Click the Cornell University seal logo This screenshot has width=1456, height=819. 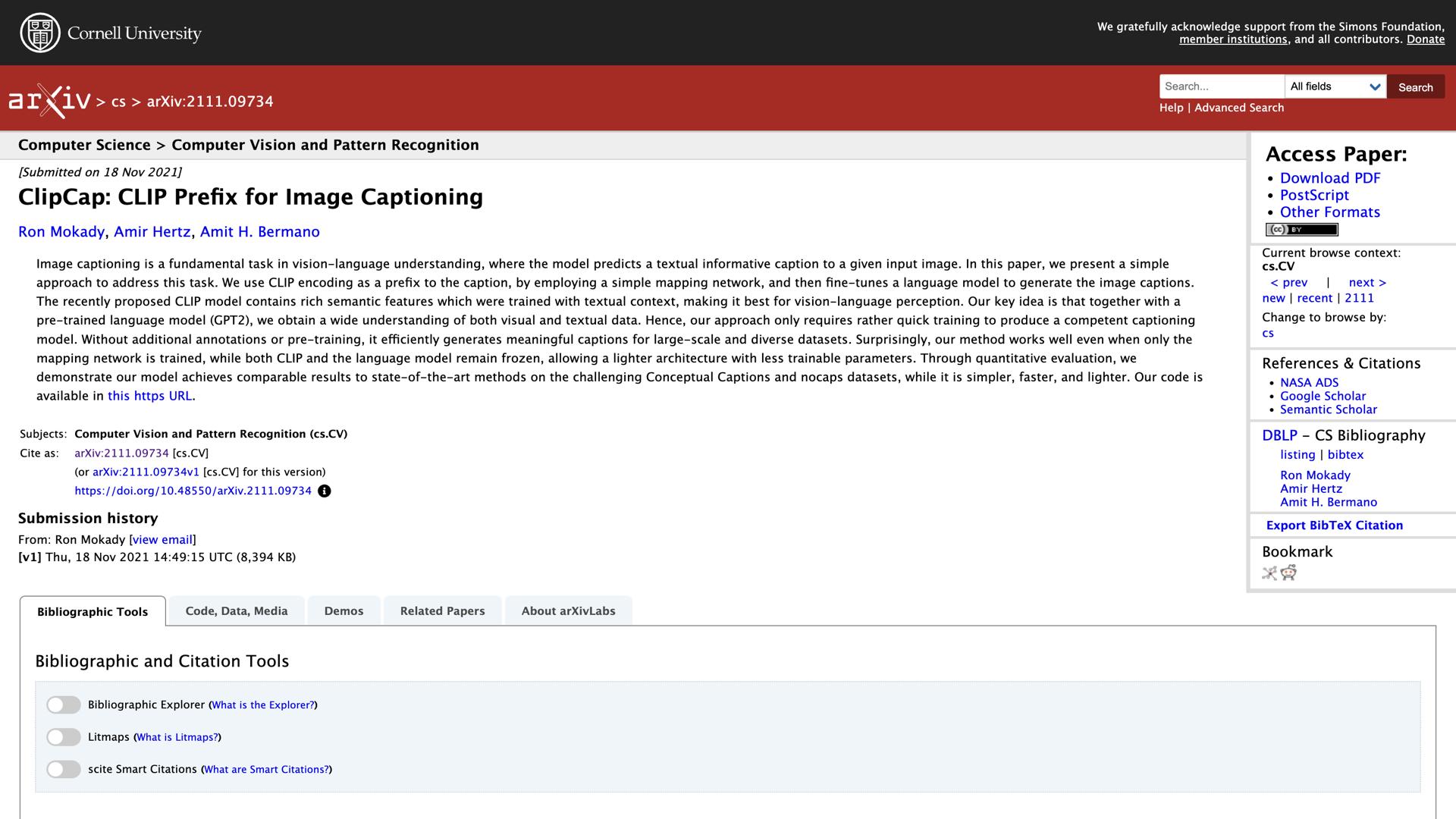39,33
